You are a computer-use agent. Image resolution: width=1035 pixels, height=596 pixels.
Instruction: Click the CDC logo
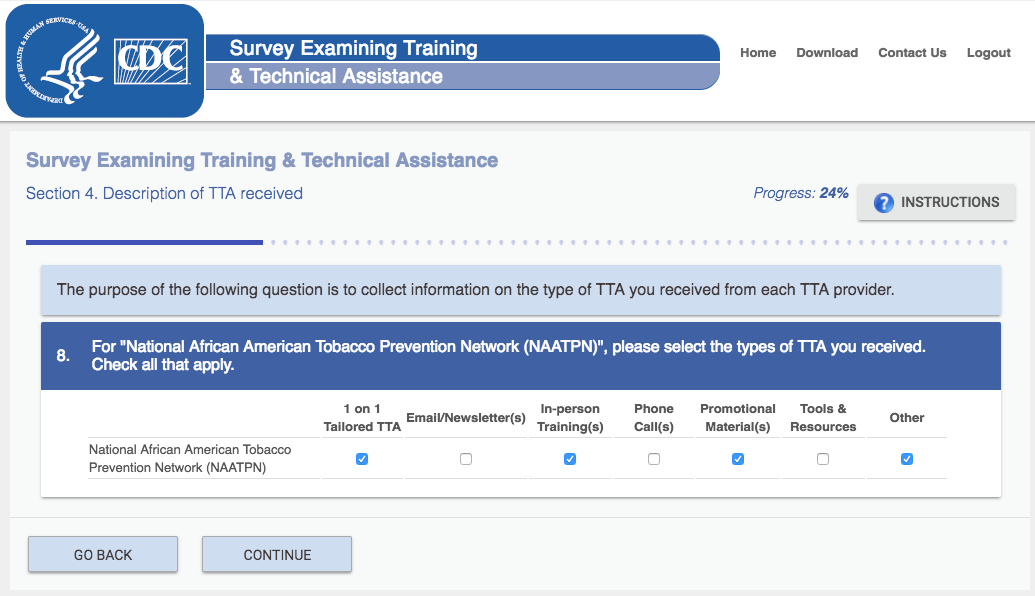coord(152,62)
